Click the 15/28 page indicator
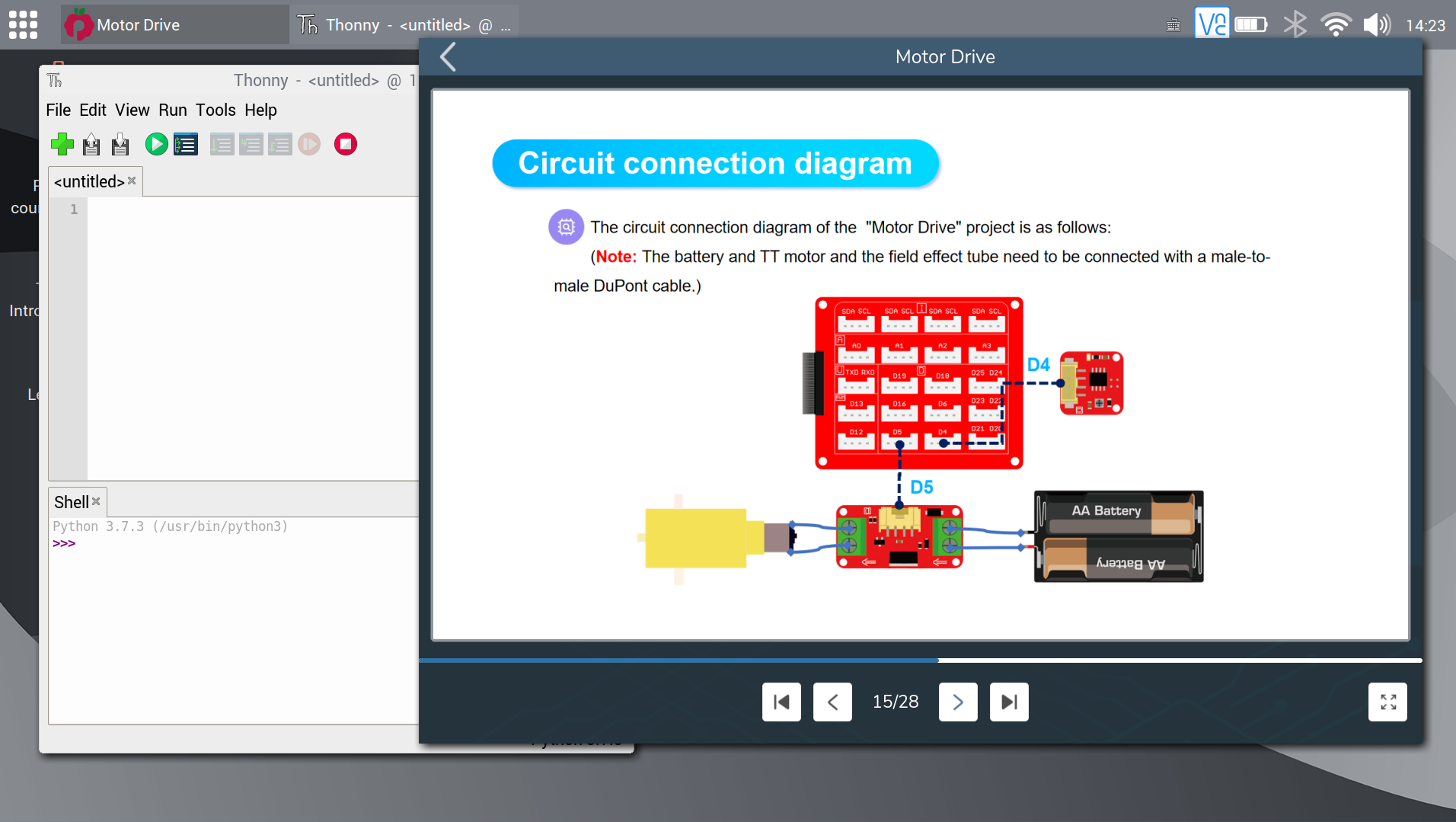 (896, 702)
